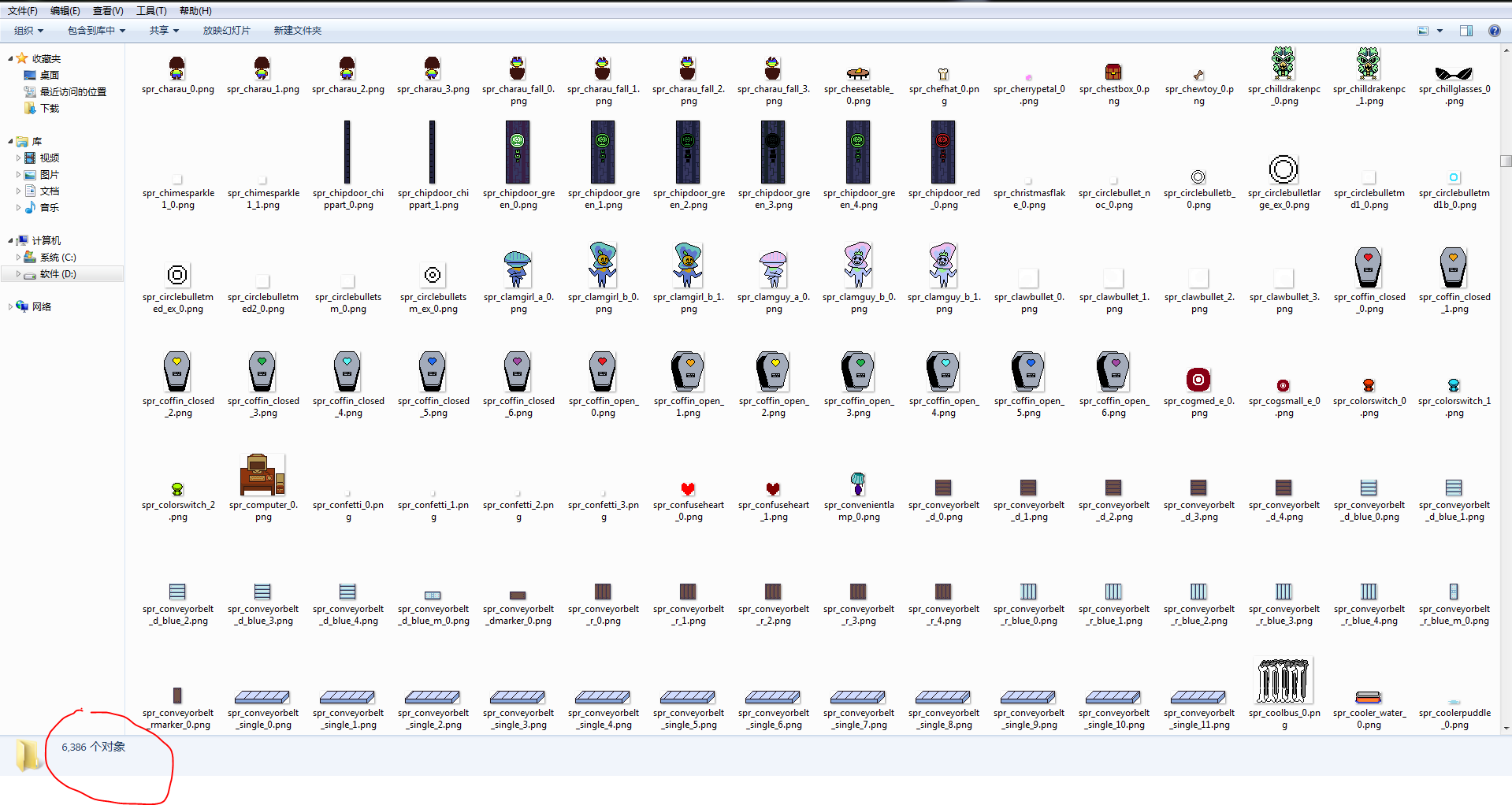This screenshot has height=805, width=1512.
Task: Click the scrollbar up arrow
Action: (1506, 50)
